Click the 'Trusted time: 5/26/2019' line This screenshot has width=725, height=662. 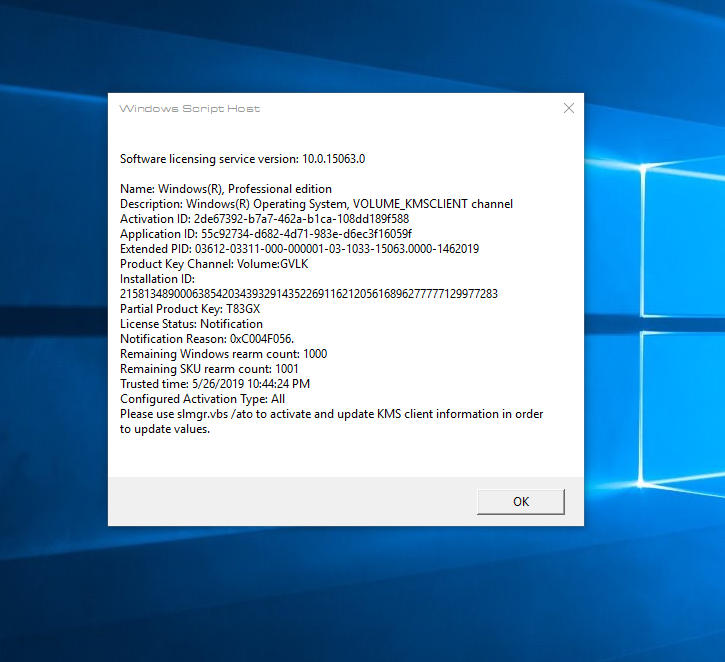215,384
